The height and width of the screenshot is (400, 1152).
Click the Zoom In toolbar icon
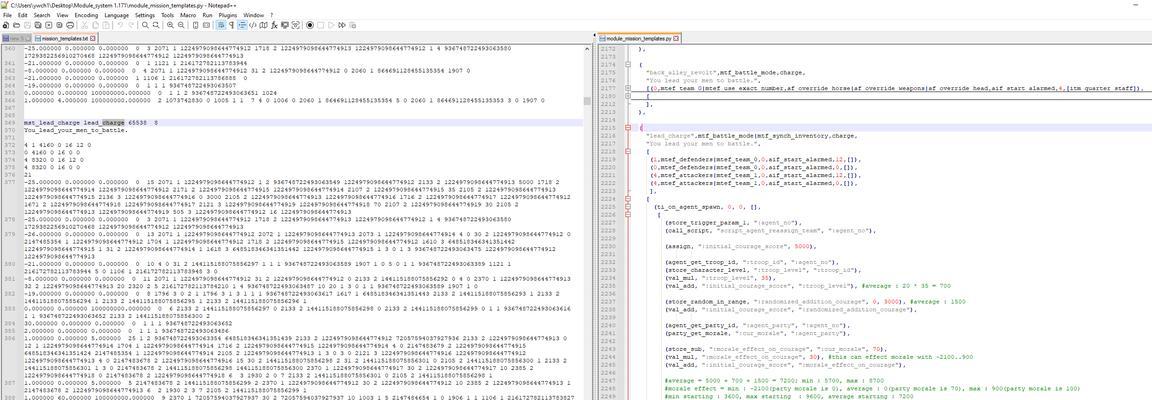tap(170, 24)
